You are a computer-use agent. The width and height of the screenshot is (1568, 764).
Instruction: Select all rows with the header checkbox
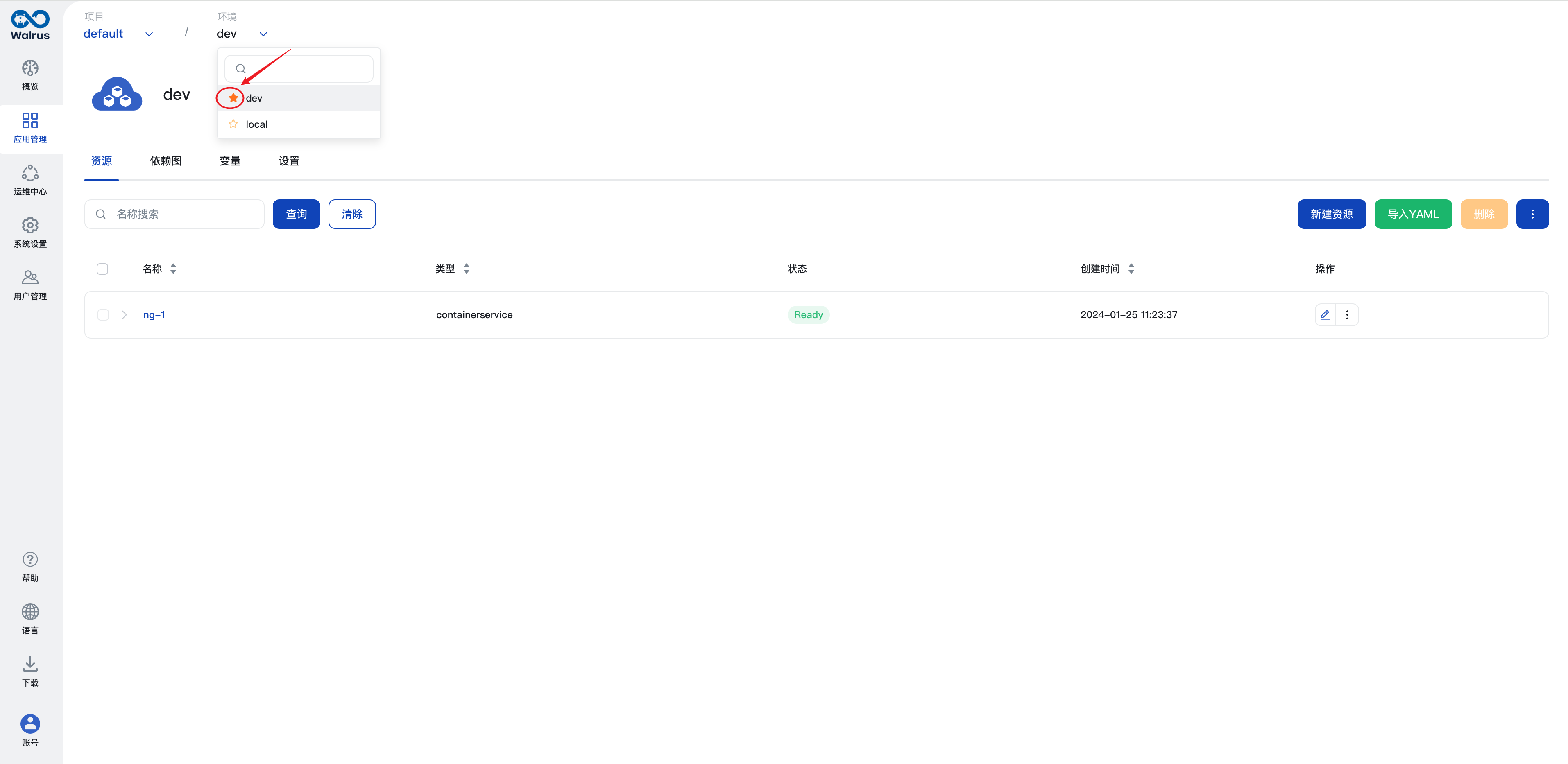[x=102, y=268]
